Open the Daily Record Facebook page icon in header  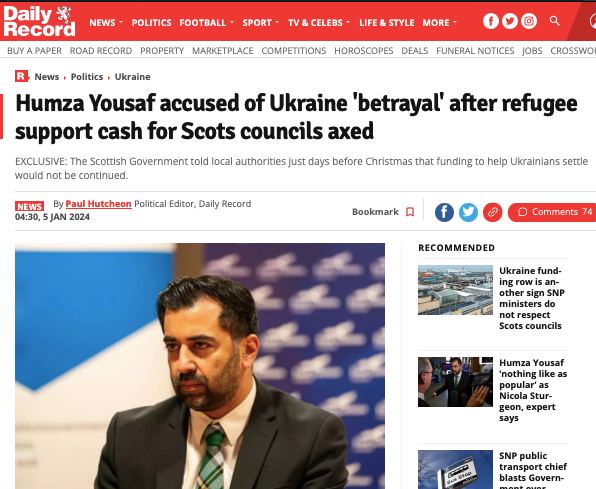[x=491, y=21]
